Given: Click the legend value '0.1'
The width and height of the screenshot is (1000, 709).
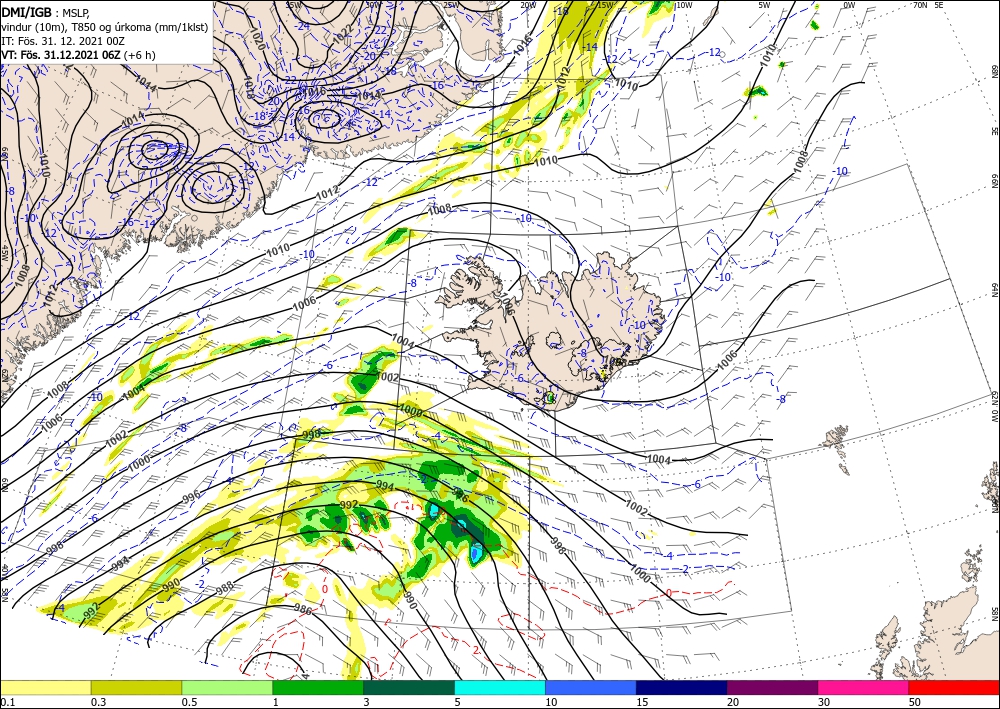Looking at the screenshot, I should [x=7, y=702].
